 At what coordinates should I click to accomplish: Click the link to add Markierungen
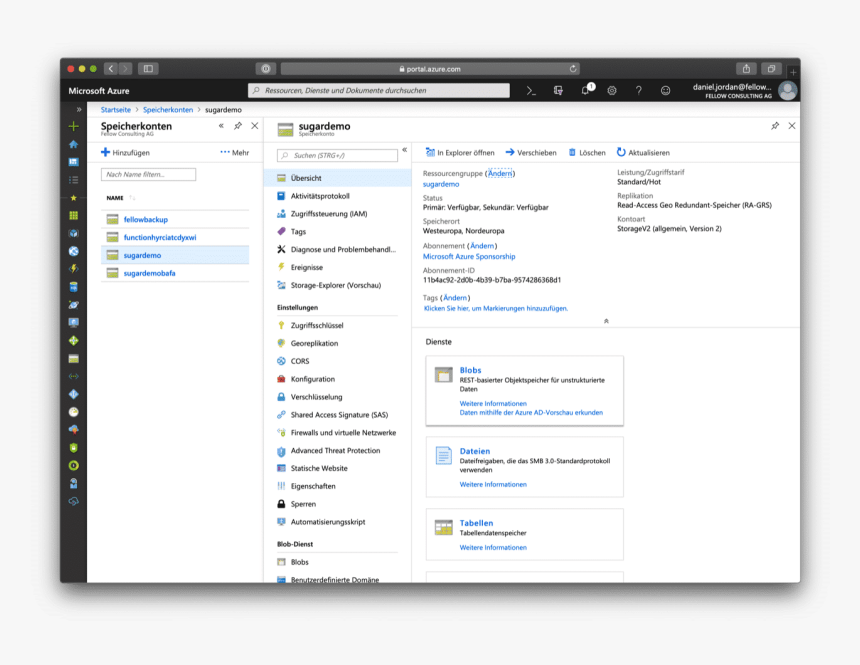(x=496, y=308)
